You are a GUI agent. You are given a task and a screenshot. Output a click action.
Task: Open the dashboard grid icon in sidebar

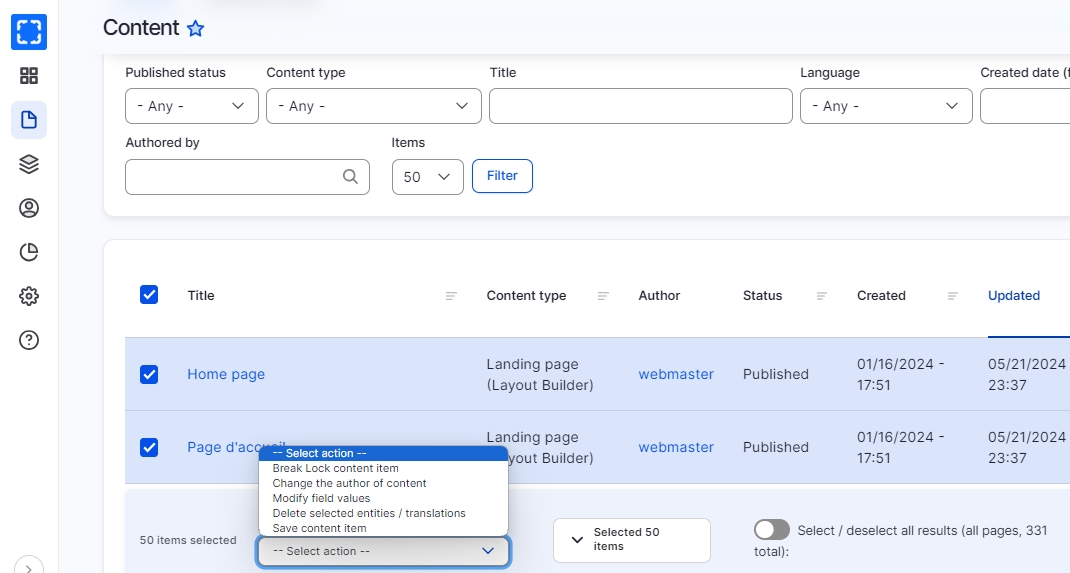pos(29,76)
